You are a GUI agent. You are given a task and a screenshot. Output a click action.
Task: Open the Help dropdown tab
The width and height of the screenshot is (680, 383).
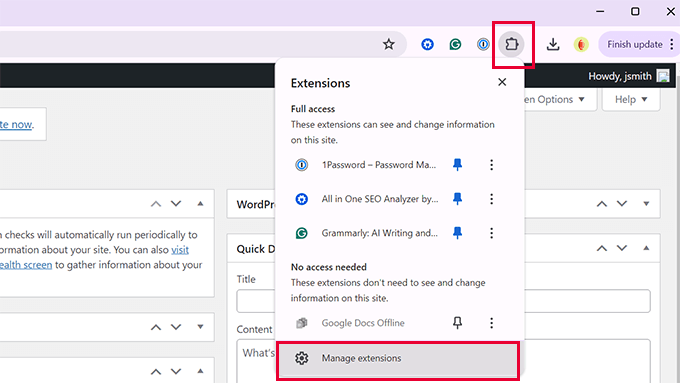tap(631, 99)
